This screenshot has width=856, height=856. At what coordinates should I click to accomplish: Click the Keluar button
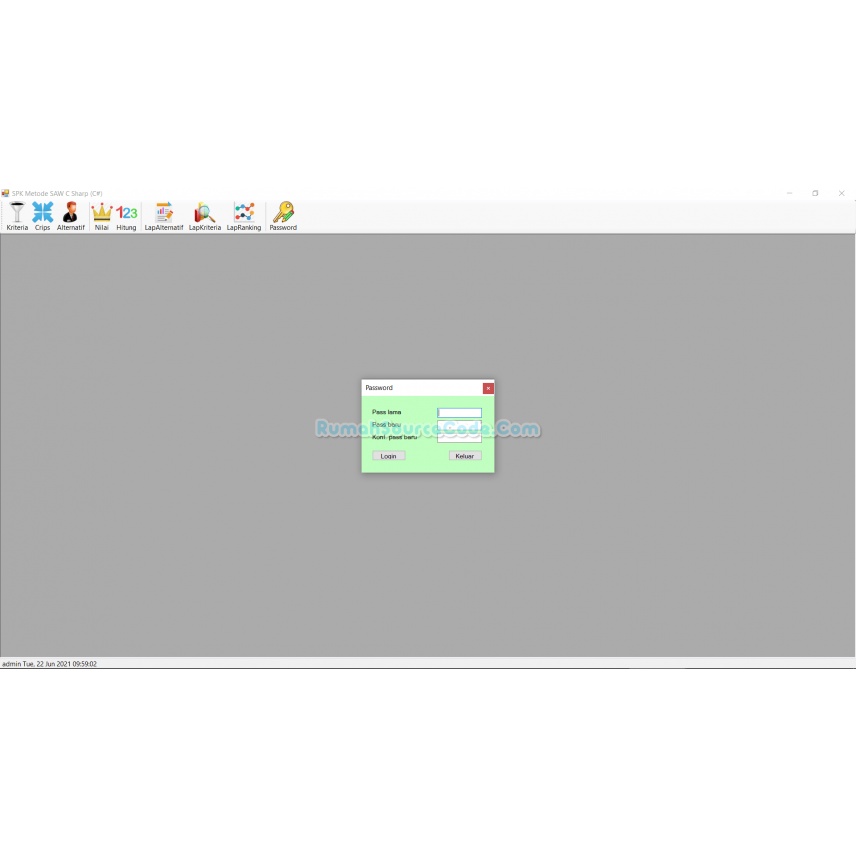(465, 456)
